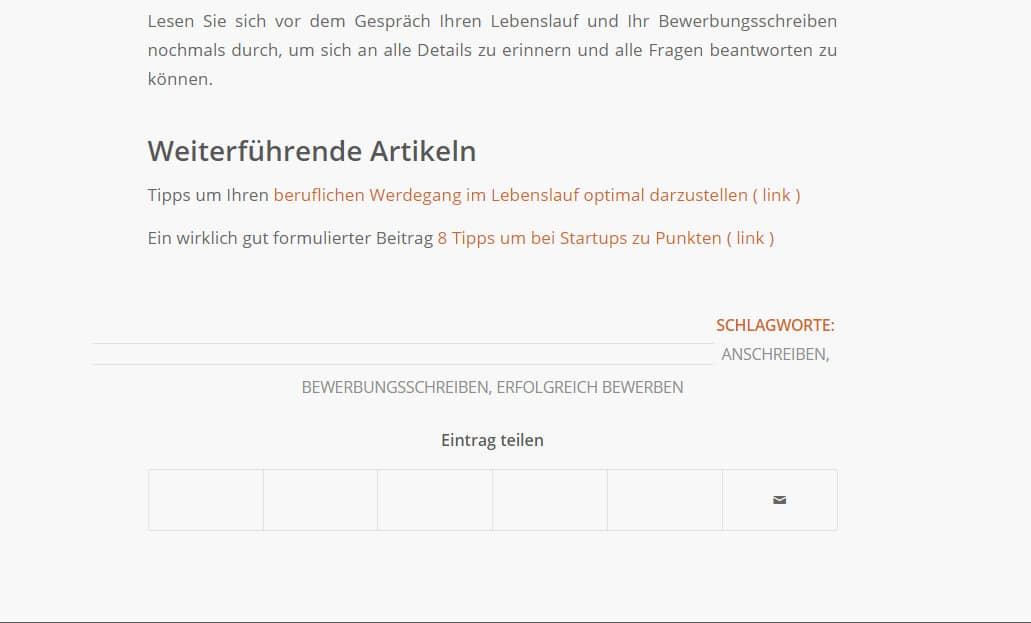Click the paragraph starting Lesen Sie sich
This screenshot has width=1031, height=623.
pyautogui.click(x=492, y=50)
